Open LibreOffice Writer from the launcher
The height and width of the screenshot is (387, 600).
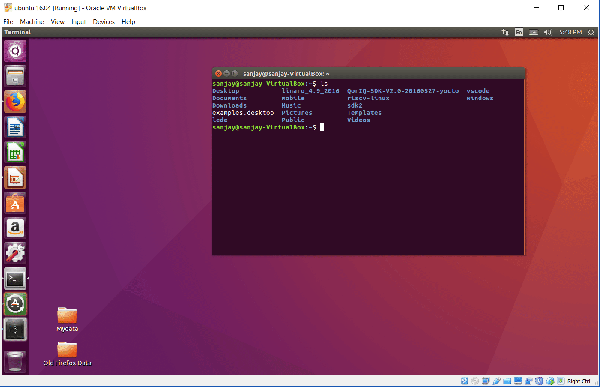click(x=15, y=127)
